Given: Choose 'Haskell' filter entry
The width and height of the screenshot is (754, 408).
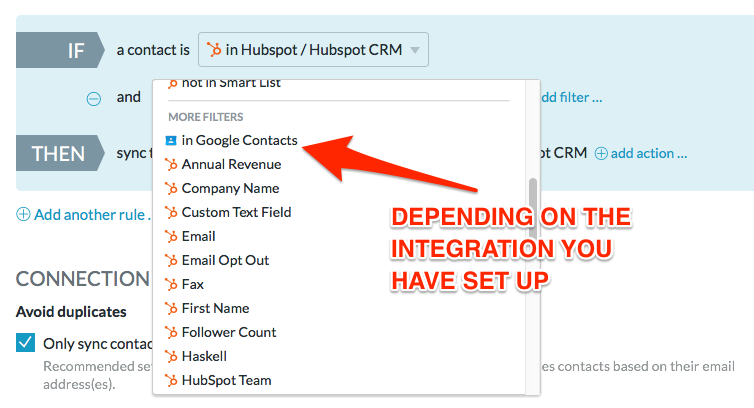Looking at the screenshot, I should (x=204, y=357).
